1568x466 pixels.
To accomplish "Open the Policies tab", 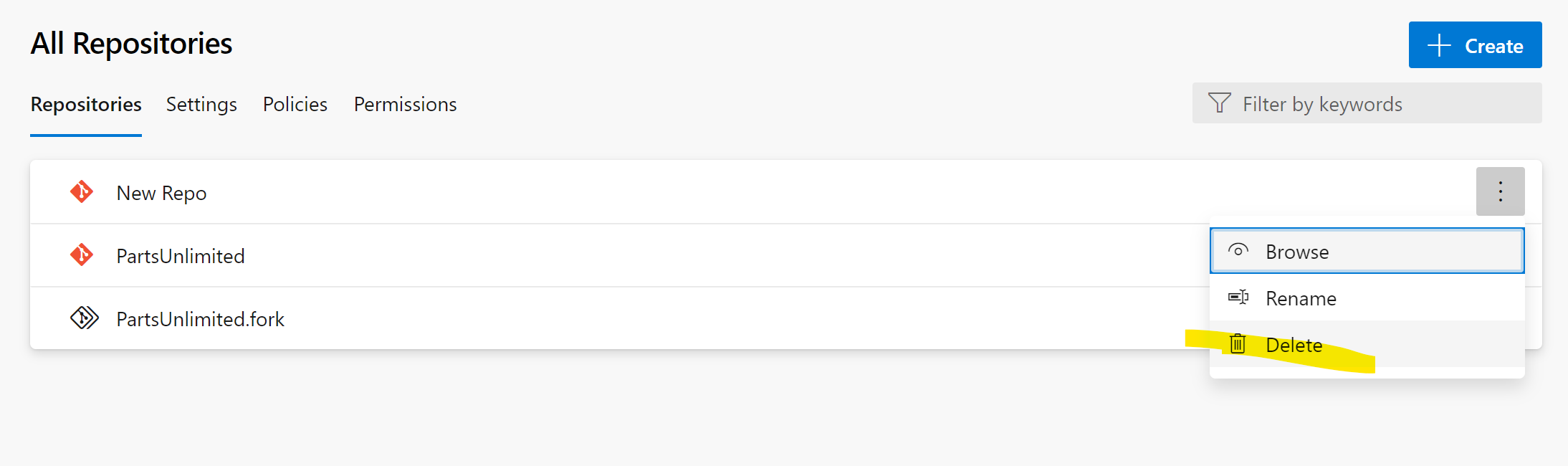I will [295, 105].
